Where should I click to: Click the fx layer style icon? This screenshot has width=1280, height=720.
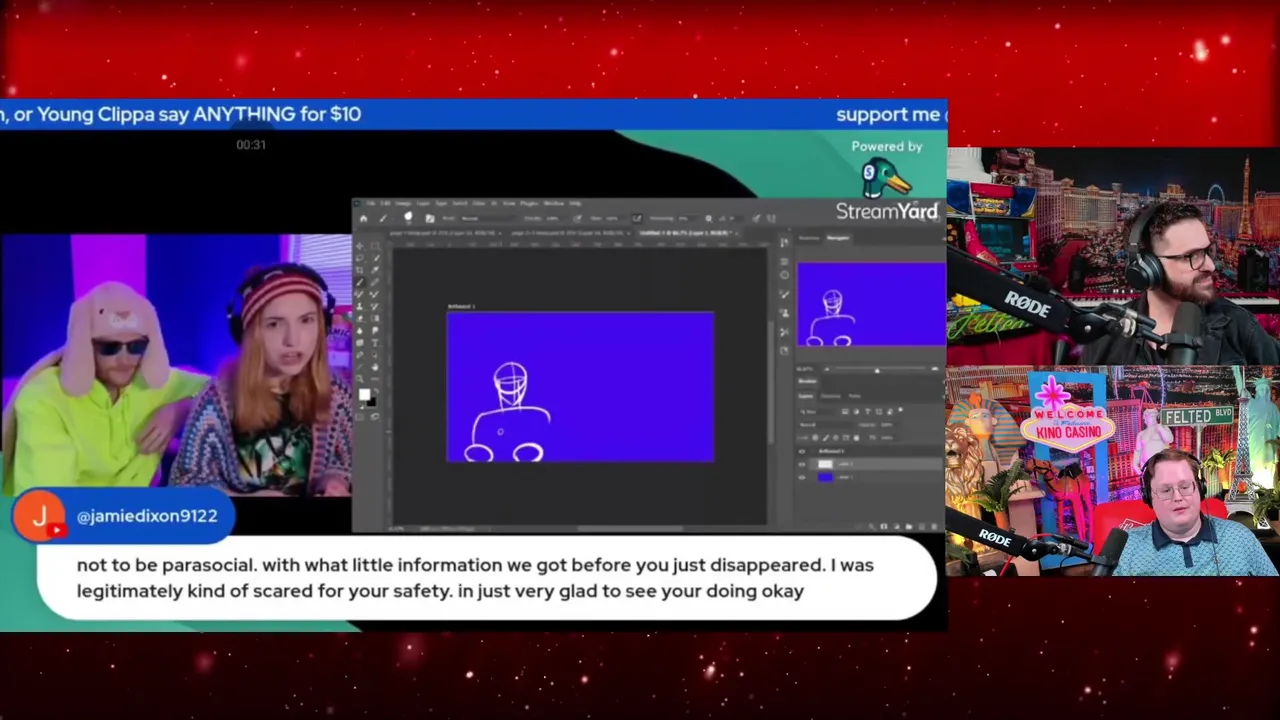coord(872,526)
